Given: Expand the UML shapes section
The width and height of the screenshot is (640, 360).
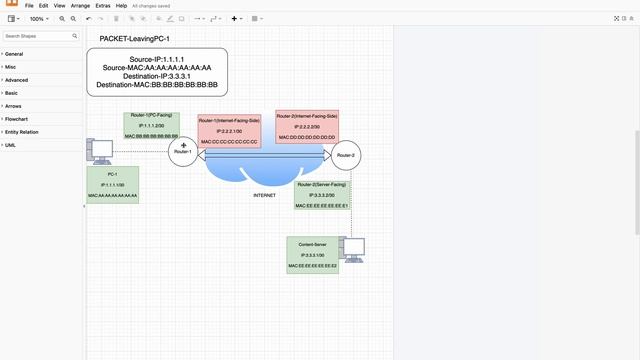Looking at the screenshot, I should 41,145.
